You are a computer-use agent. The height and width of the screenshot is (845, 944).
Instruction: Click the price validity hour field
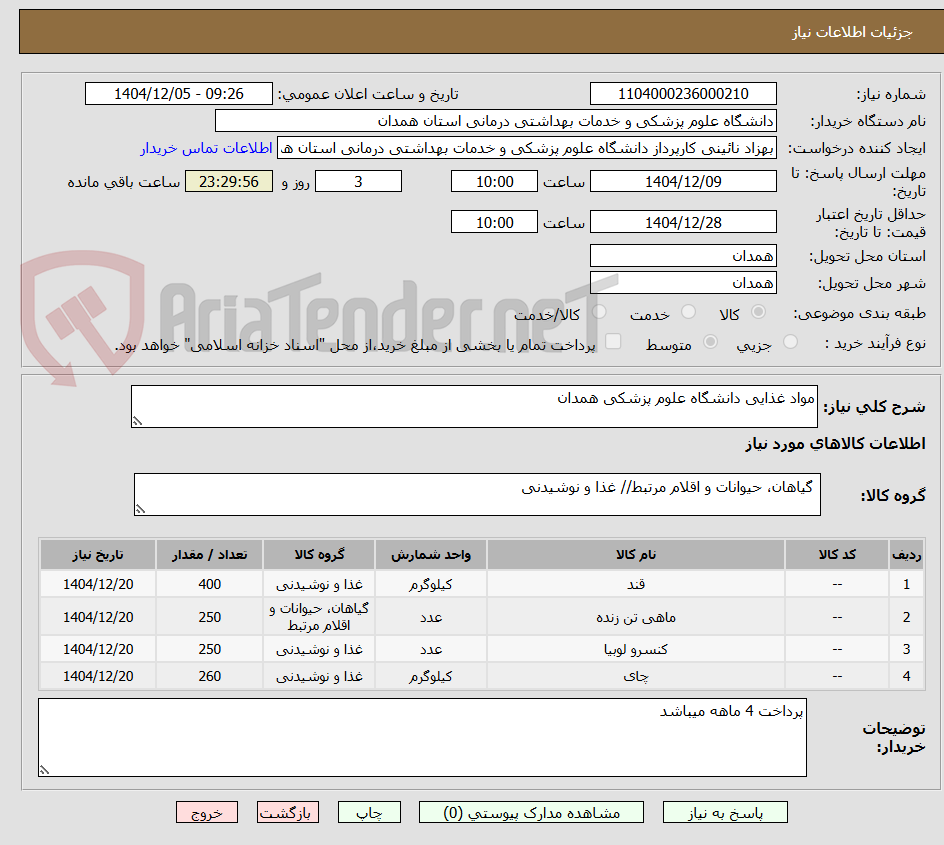[494, 222]
